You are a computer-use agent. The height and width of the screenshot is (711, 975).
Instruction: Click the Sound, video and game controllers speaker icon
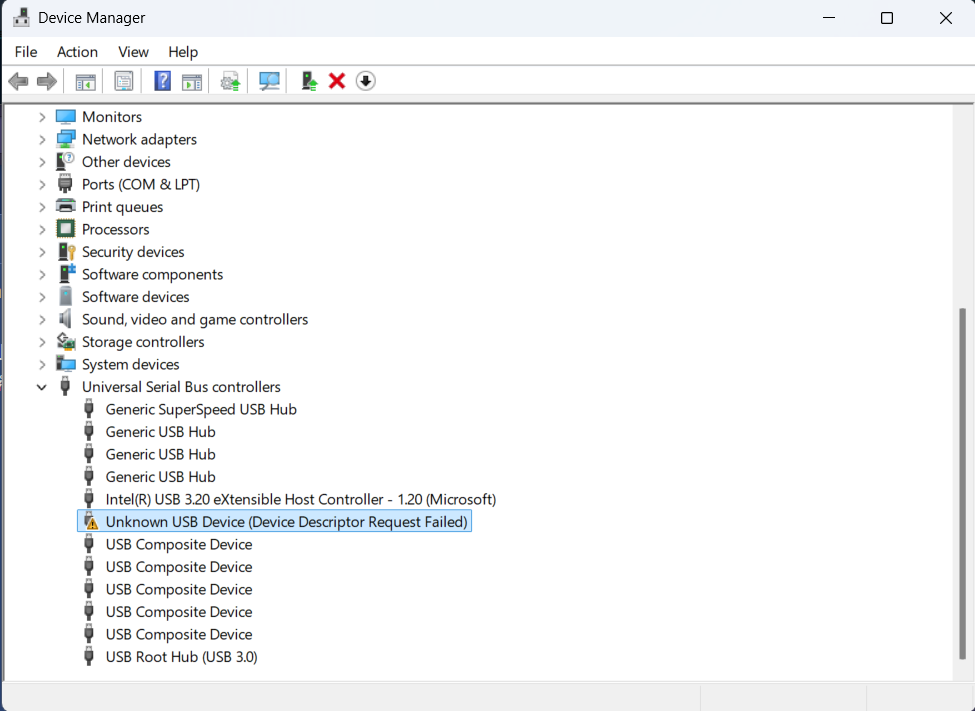[x=65, y=319]
